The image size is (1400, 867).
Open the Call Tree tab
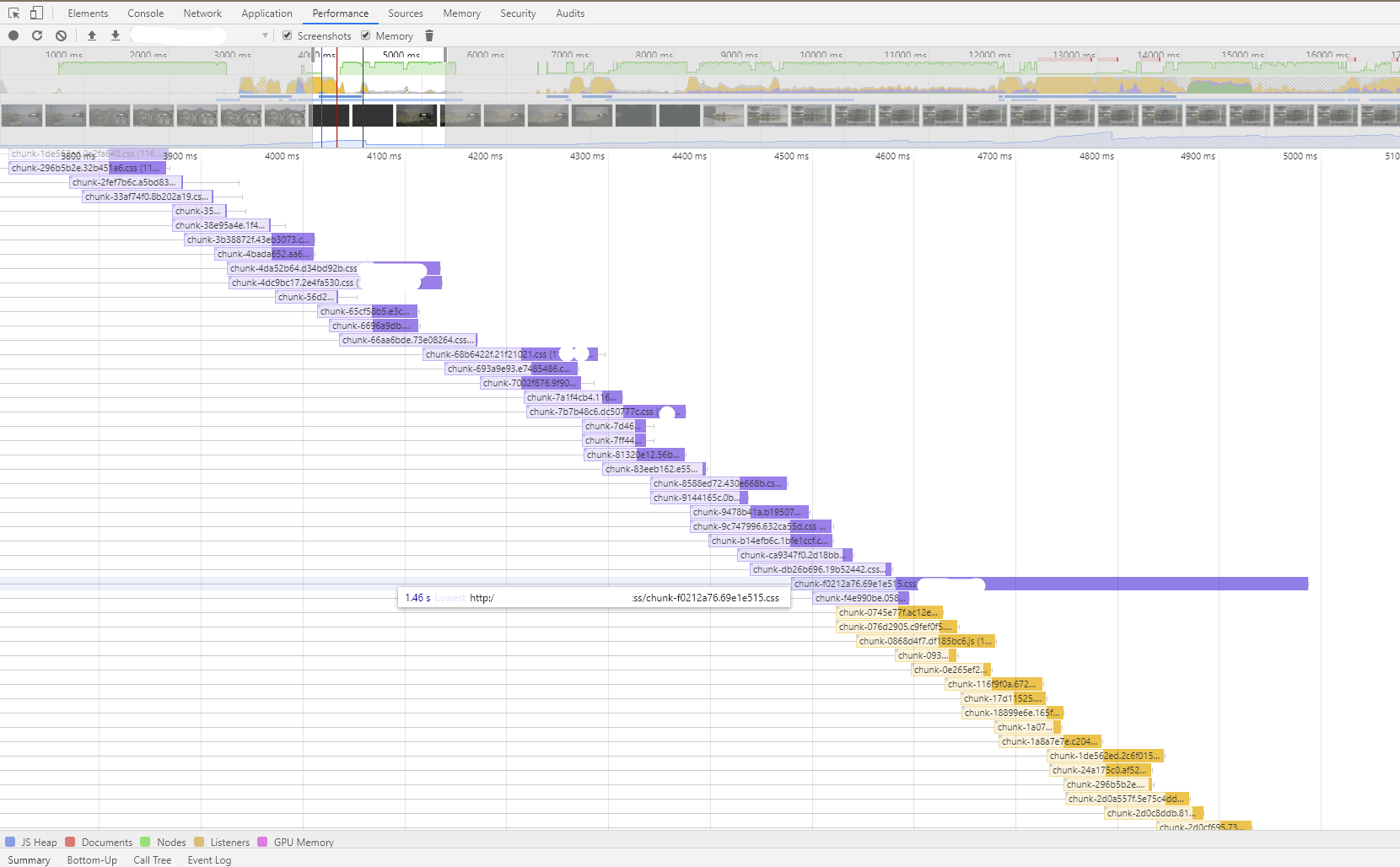(152, 860)
